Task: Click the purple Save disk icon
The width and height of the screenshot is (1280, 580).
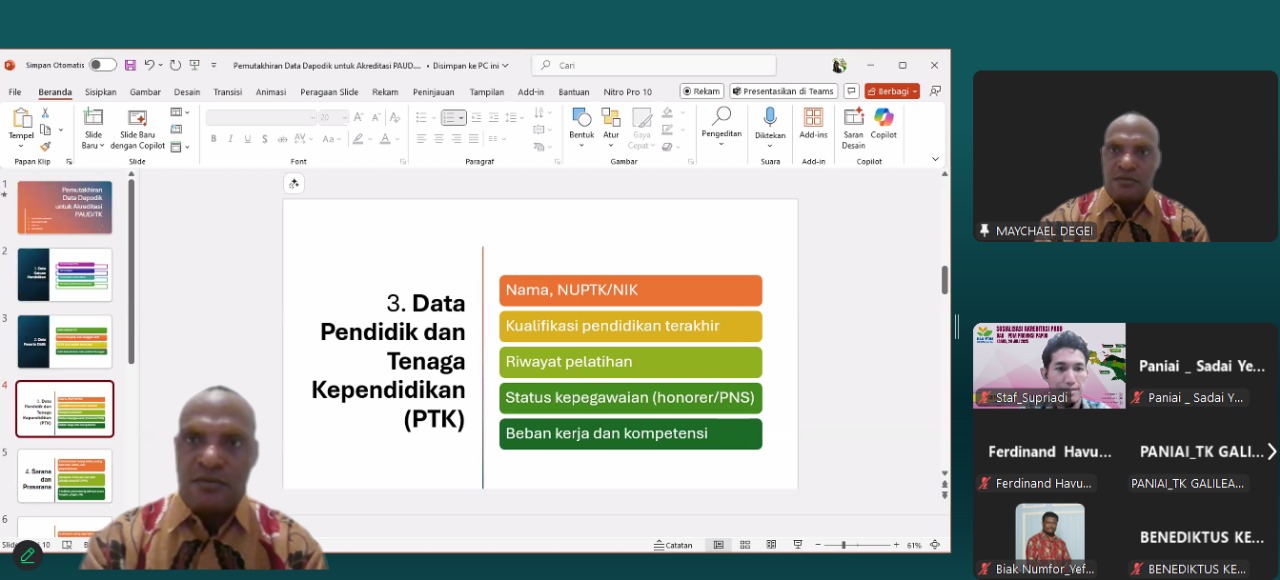Action: click(130, 65)
